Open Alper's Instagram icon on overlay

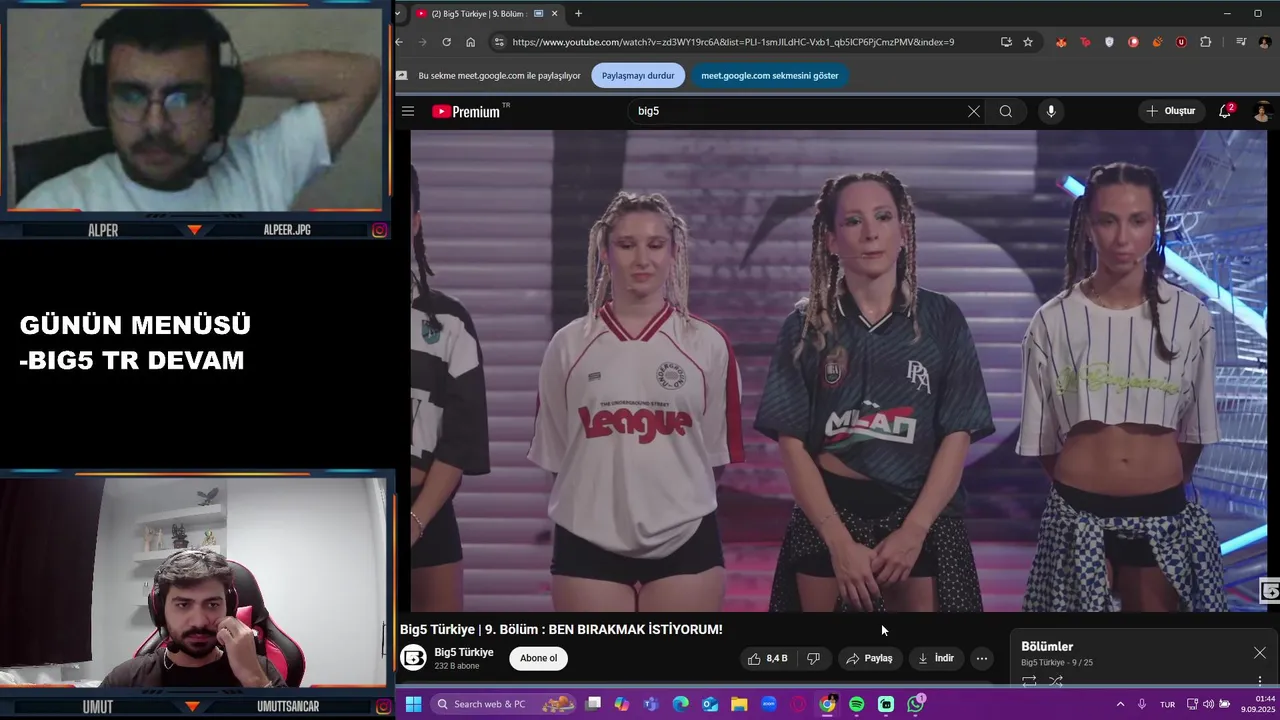pos(379,230)
